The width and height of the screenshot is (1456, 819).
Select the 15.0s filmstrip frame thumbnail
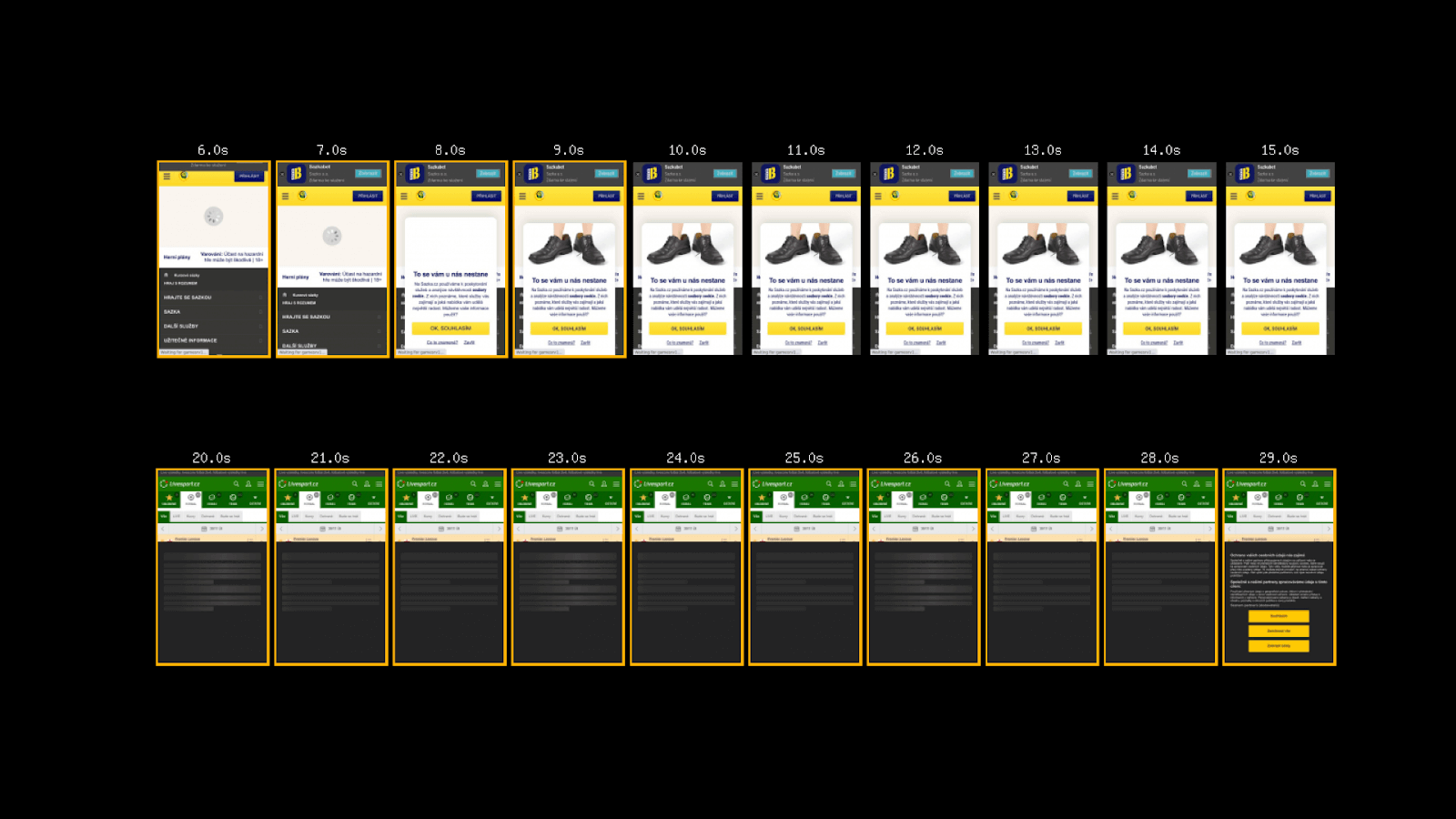[x=1279, y=259]
